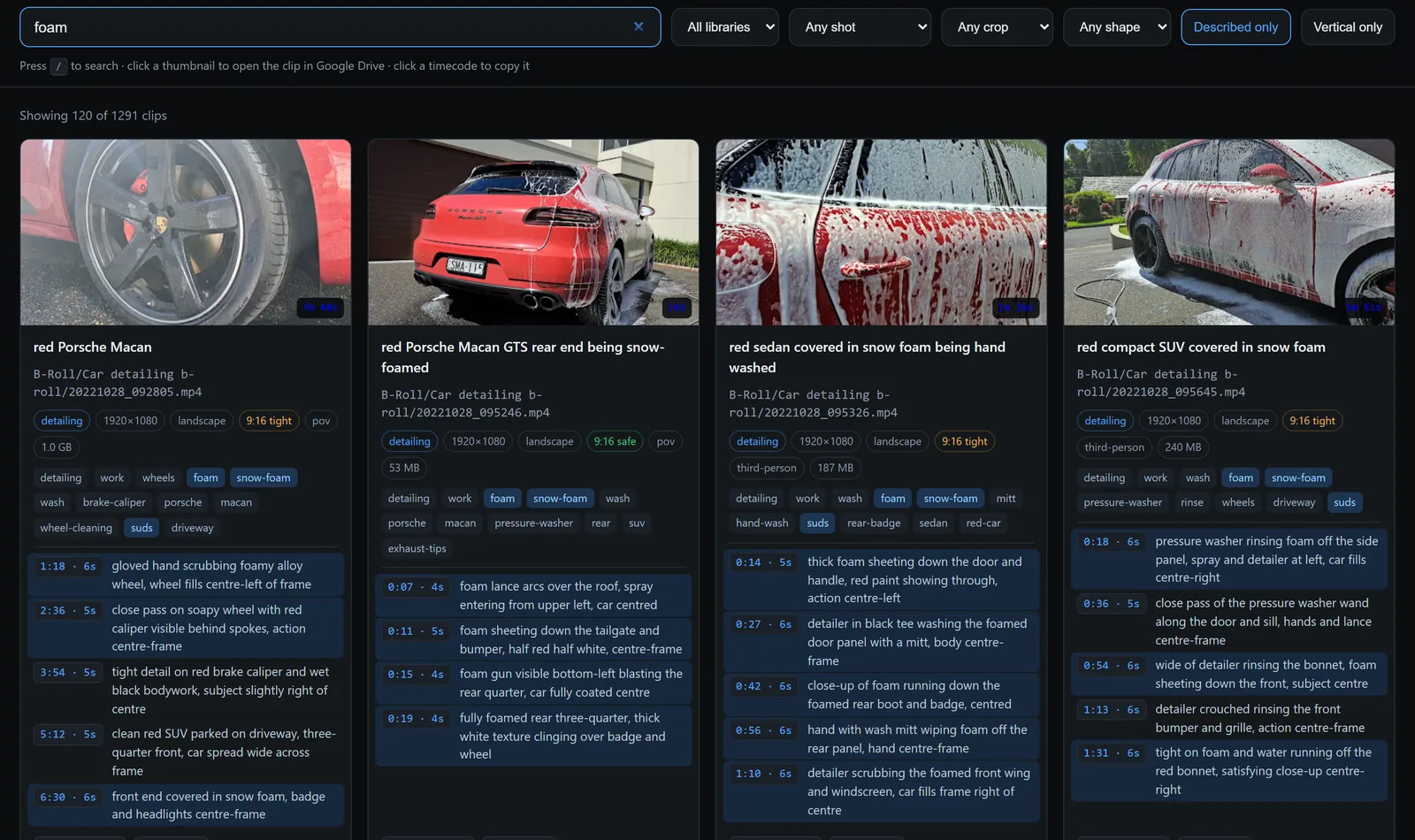The image size is (1415, 840).
Task: Expand the Any shape filter
Action: [1117, 27]
